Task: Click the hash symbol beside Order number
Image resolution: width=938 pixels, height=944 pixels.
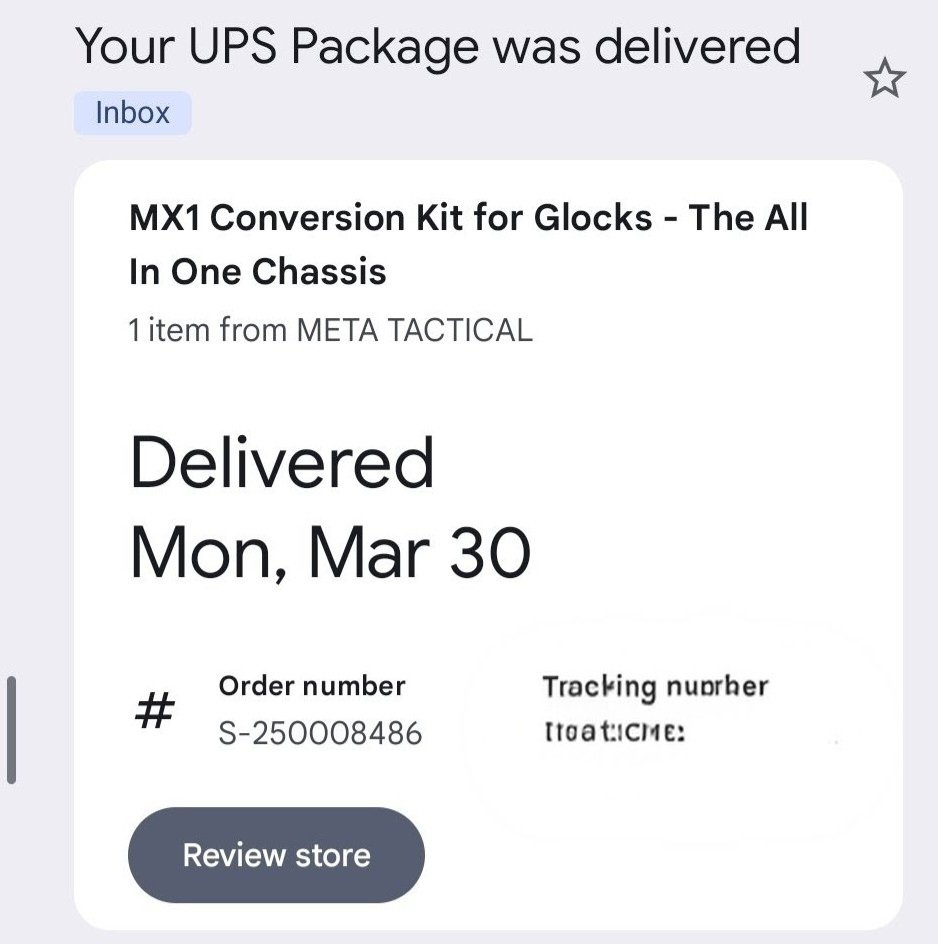Action: pyautogui.click(x=154, y=713)
